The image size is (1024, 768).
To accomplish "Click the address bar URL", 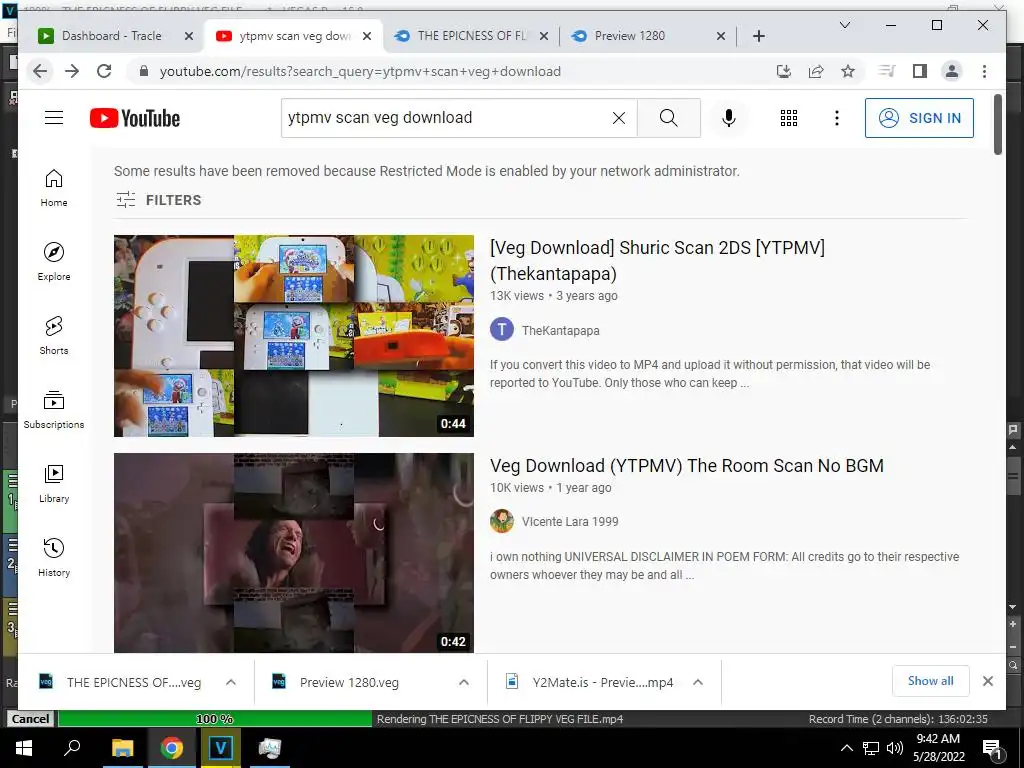I will (x=360, y=71).
